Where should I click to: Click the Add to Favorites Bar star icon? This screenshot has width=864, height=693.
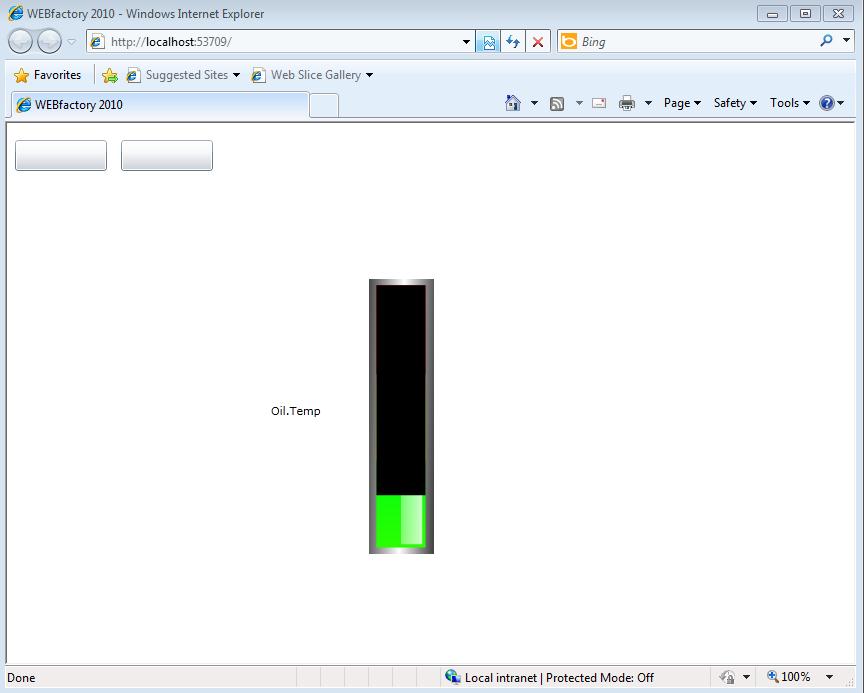click(110, 75)
